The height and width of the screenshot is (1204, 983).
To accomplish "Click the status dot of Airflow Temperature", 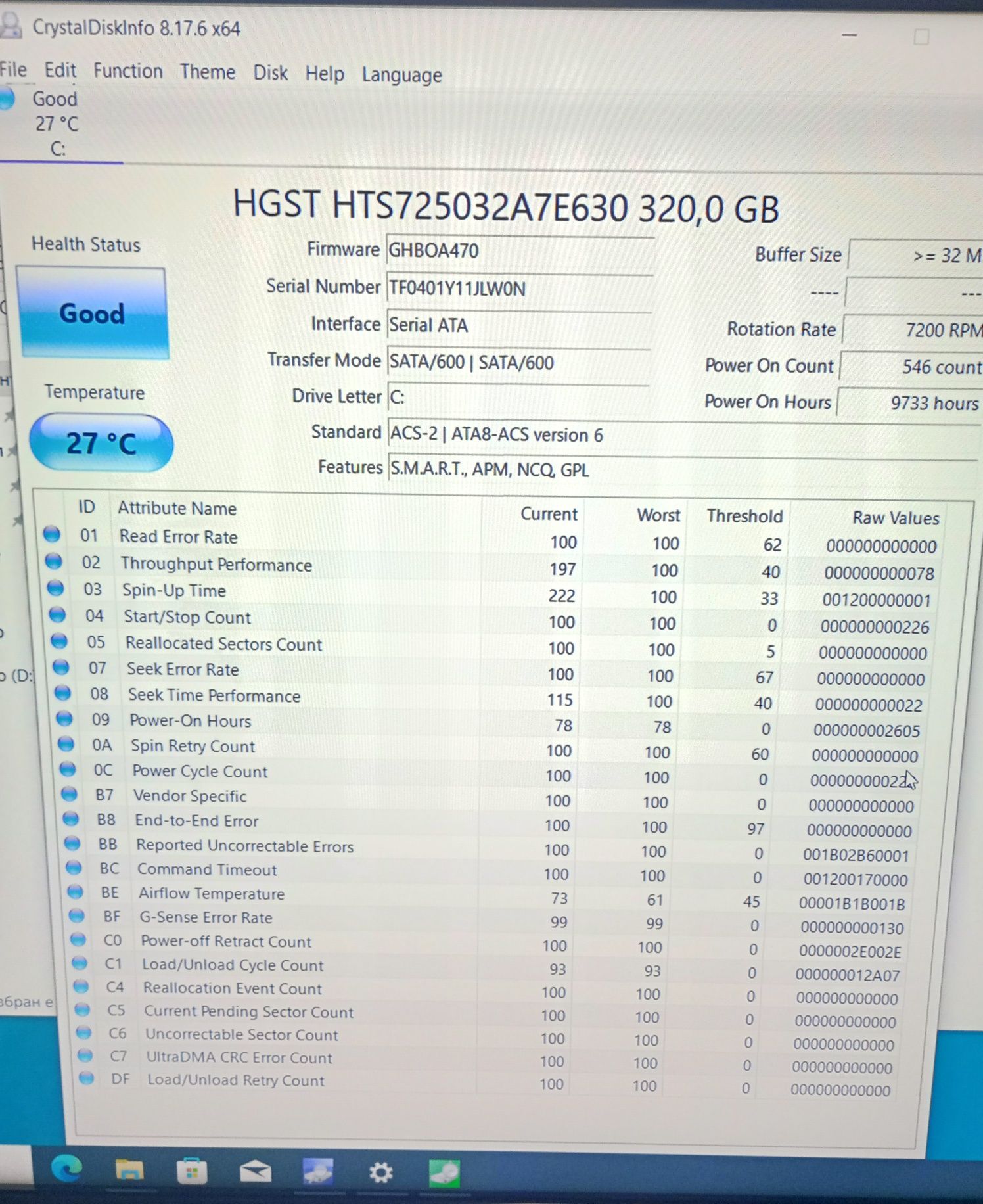I will click(x=75, y=892).
